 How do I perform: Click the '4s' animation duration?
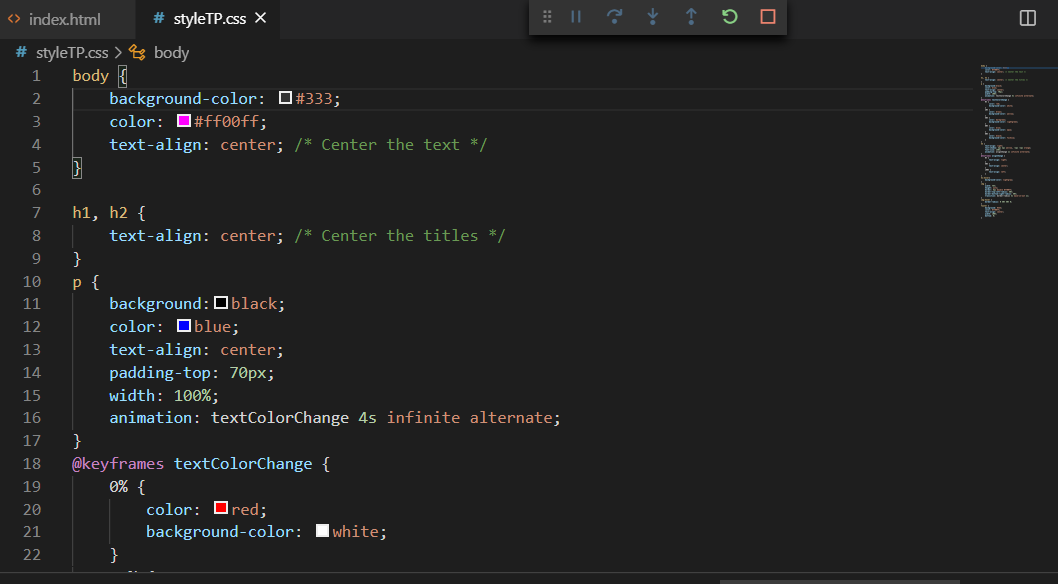(x=367, y=417)
